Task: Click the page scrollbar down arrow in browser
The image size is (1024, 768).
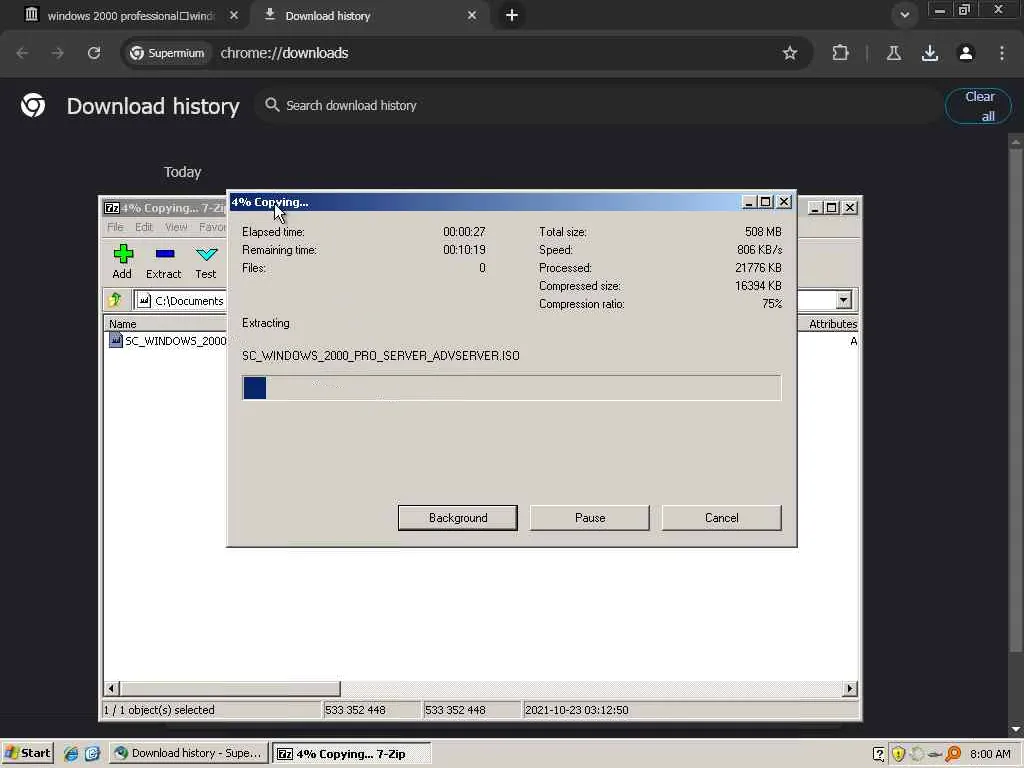Action: [x=1016, y=729]
